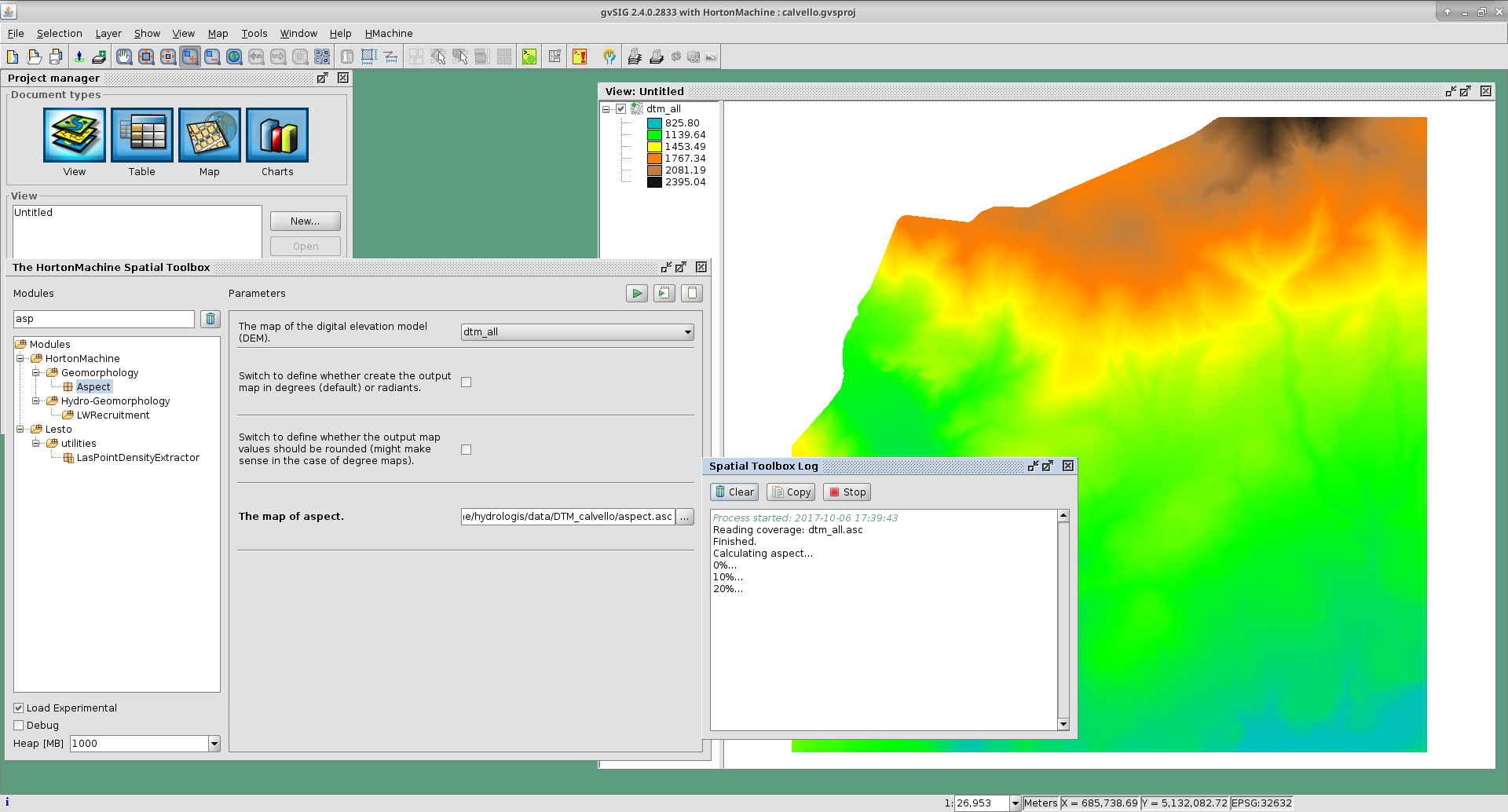Click EPSG:32632 in the status bar
1508x812 pixels.
click(x=1261, y=803)
